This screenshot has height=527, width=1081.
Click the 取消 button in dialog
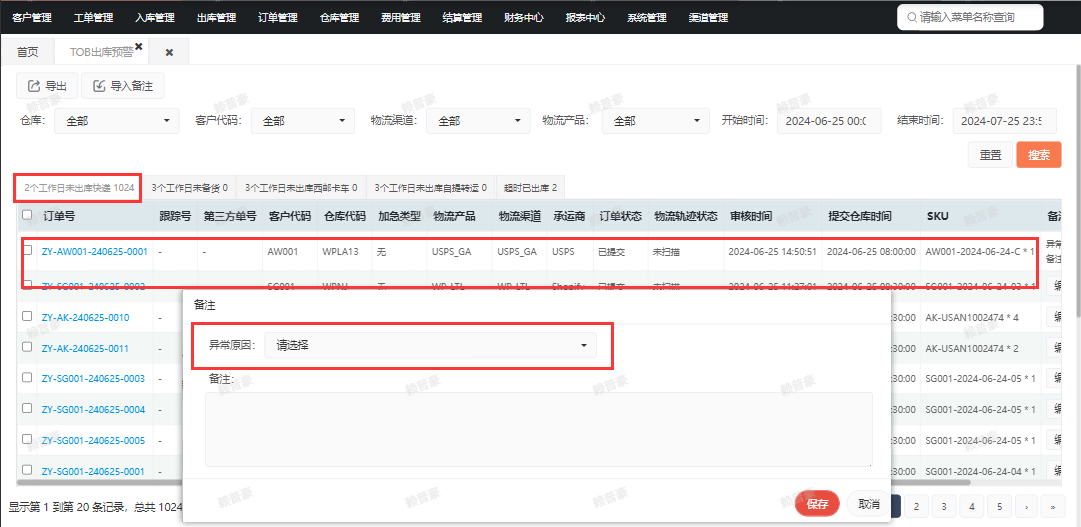869,504
